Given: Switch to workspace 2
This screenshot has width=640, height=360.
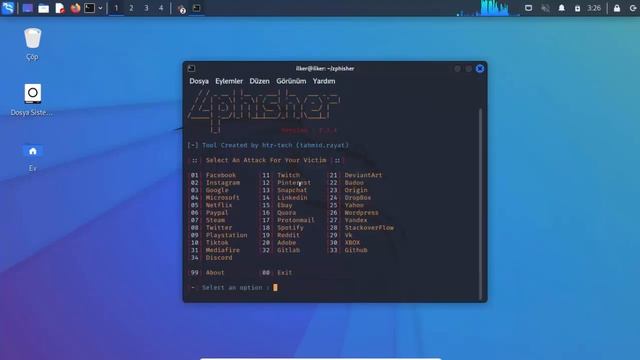Looking at the screenshot, I should (131, 8).
